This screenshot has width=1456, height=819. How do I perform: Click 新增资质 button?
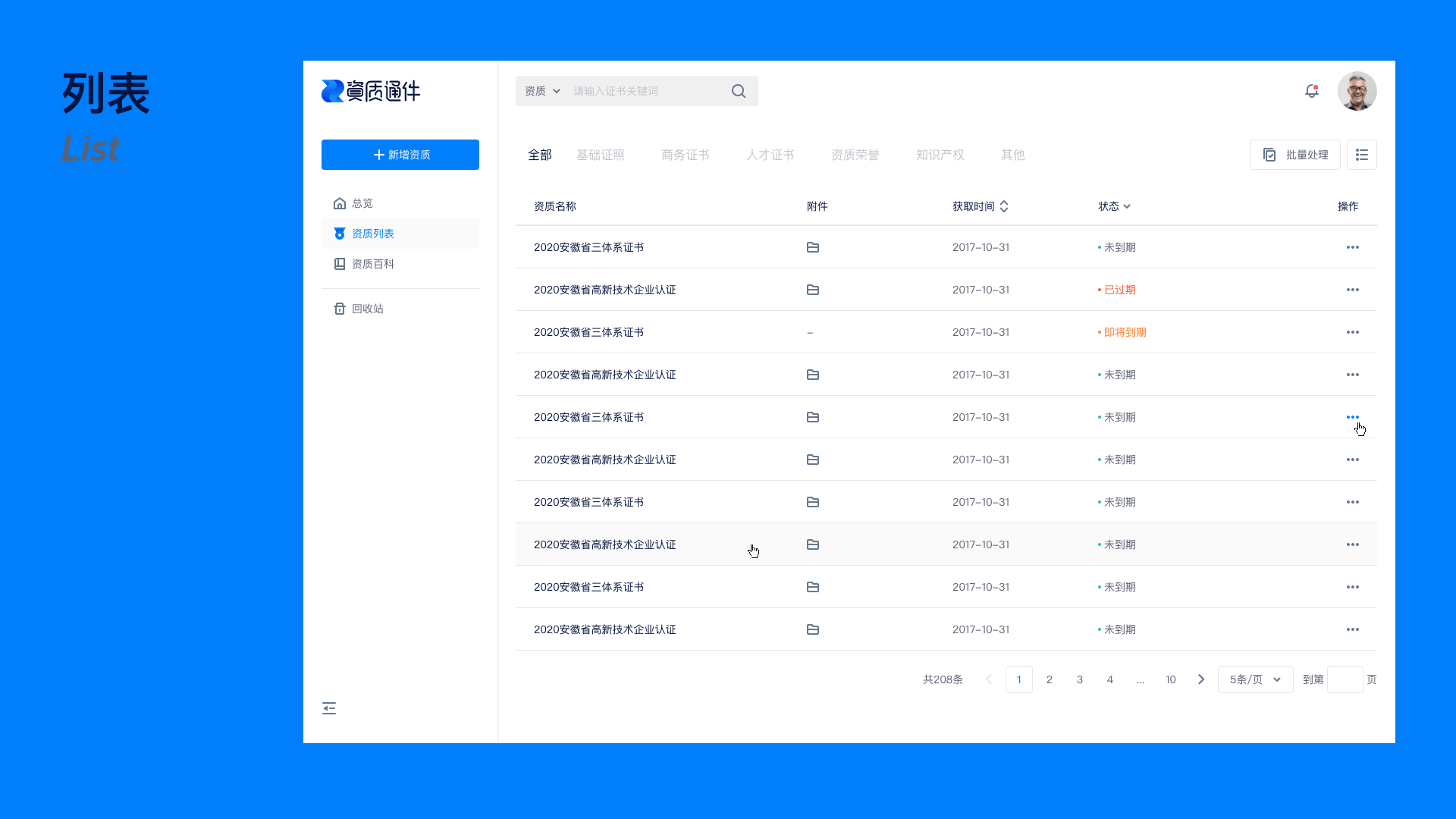[400, 155]
